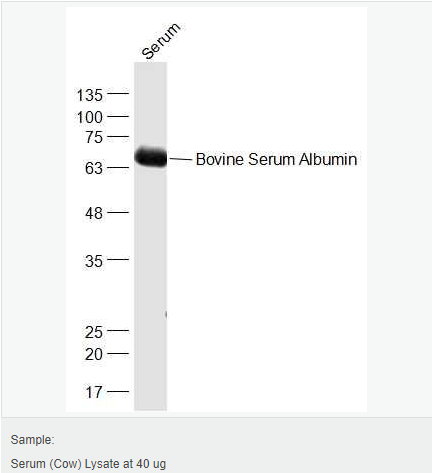Click the 75 molecular weight marker
Image resolution: width=432 pixels, height=473 pixels.
[94, 137]
